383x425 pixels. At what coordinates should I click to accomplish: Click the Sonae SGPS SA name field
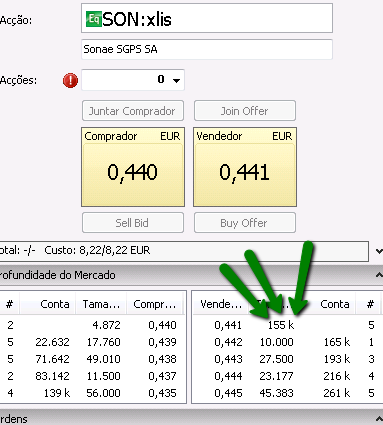pyautogui.click(x=207, y=49)
